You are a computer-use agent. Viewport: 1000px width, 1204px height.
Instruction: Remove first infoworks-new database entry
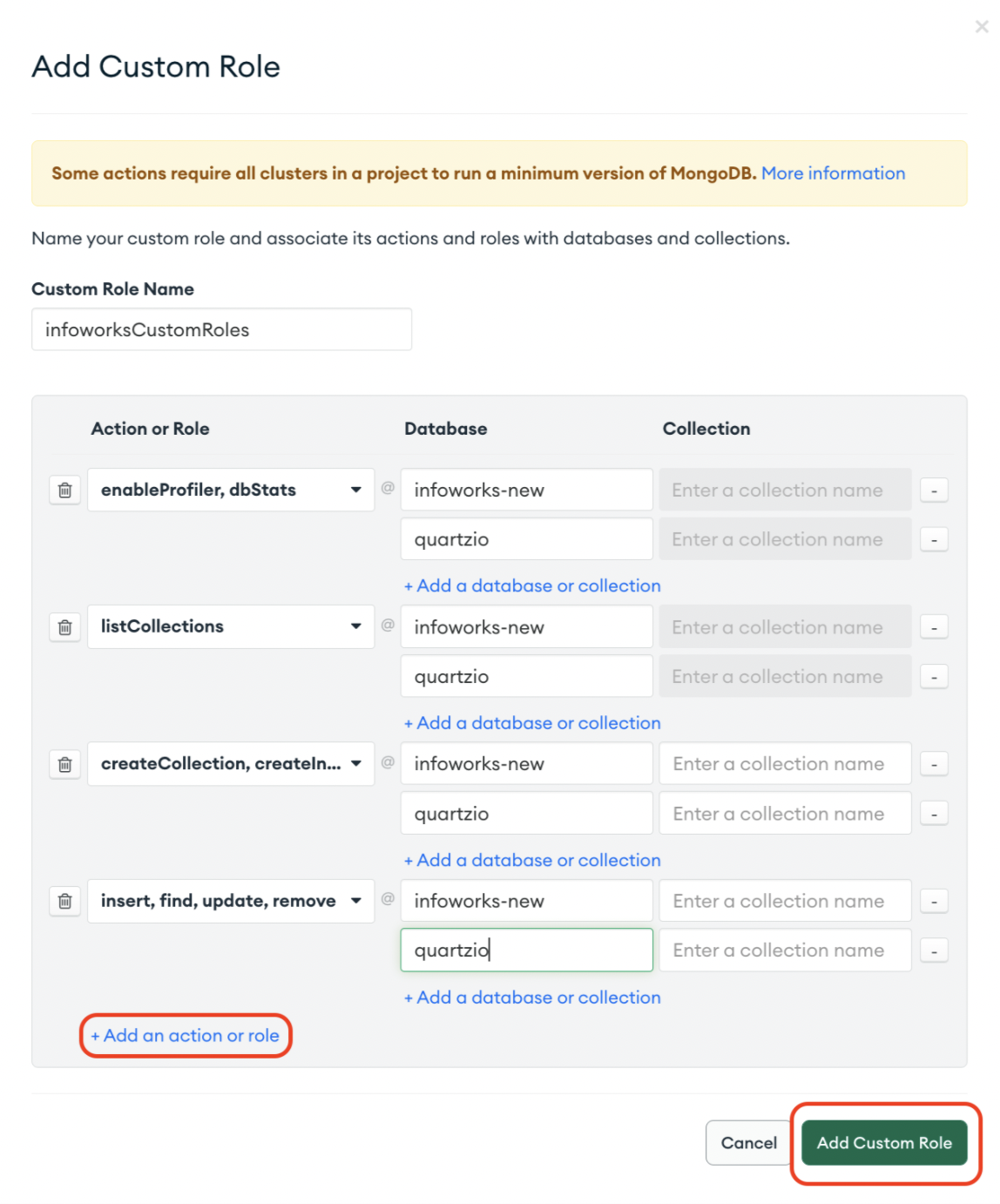pos(934,490)
